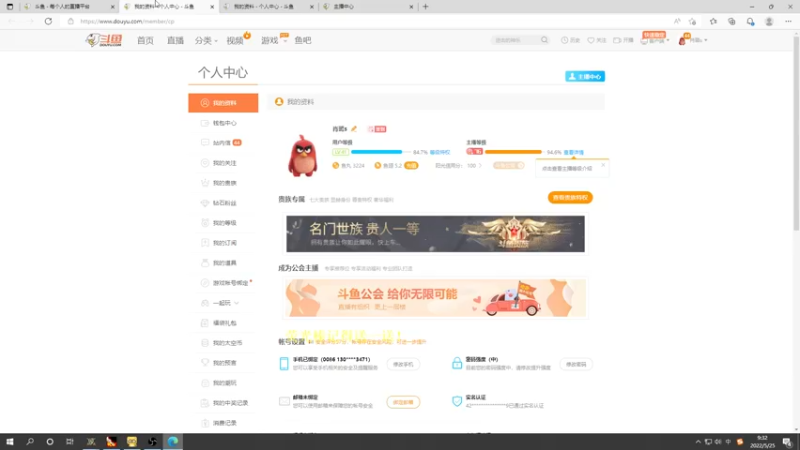Open the 鱼吧 forum link

[x=303, y=40]
